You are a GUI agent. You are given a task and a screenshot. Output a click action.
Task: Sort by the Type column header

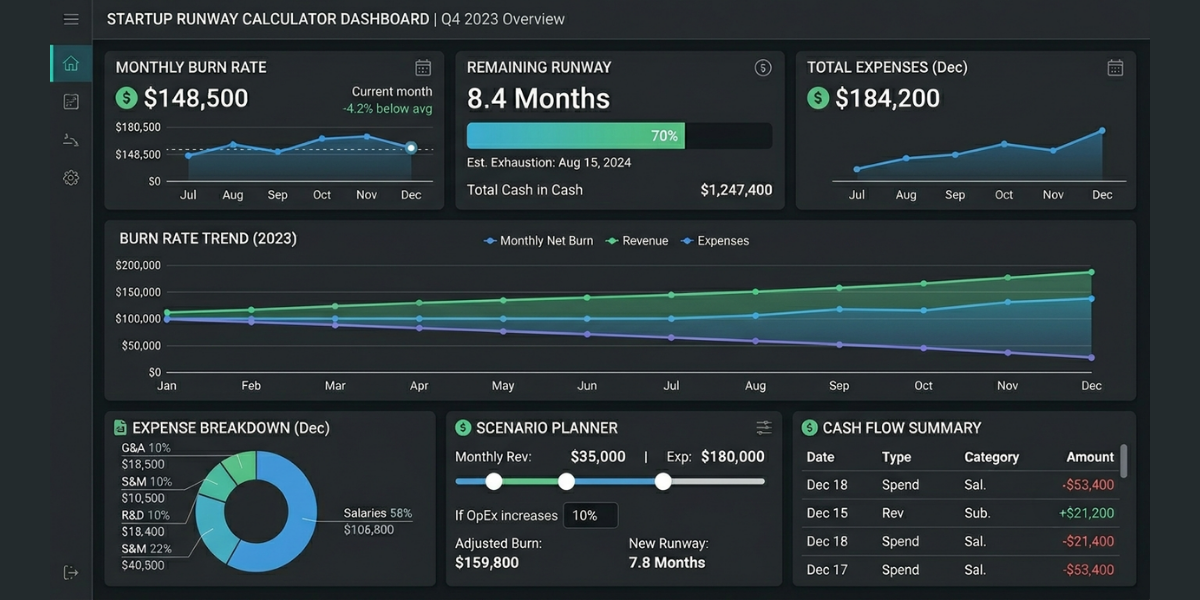896,457
